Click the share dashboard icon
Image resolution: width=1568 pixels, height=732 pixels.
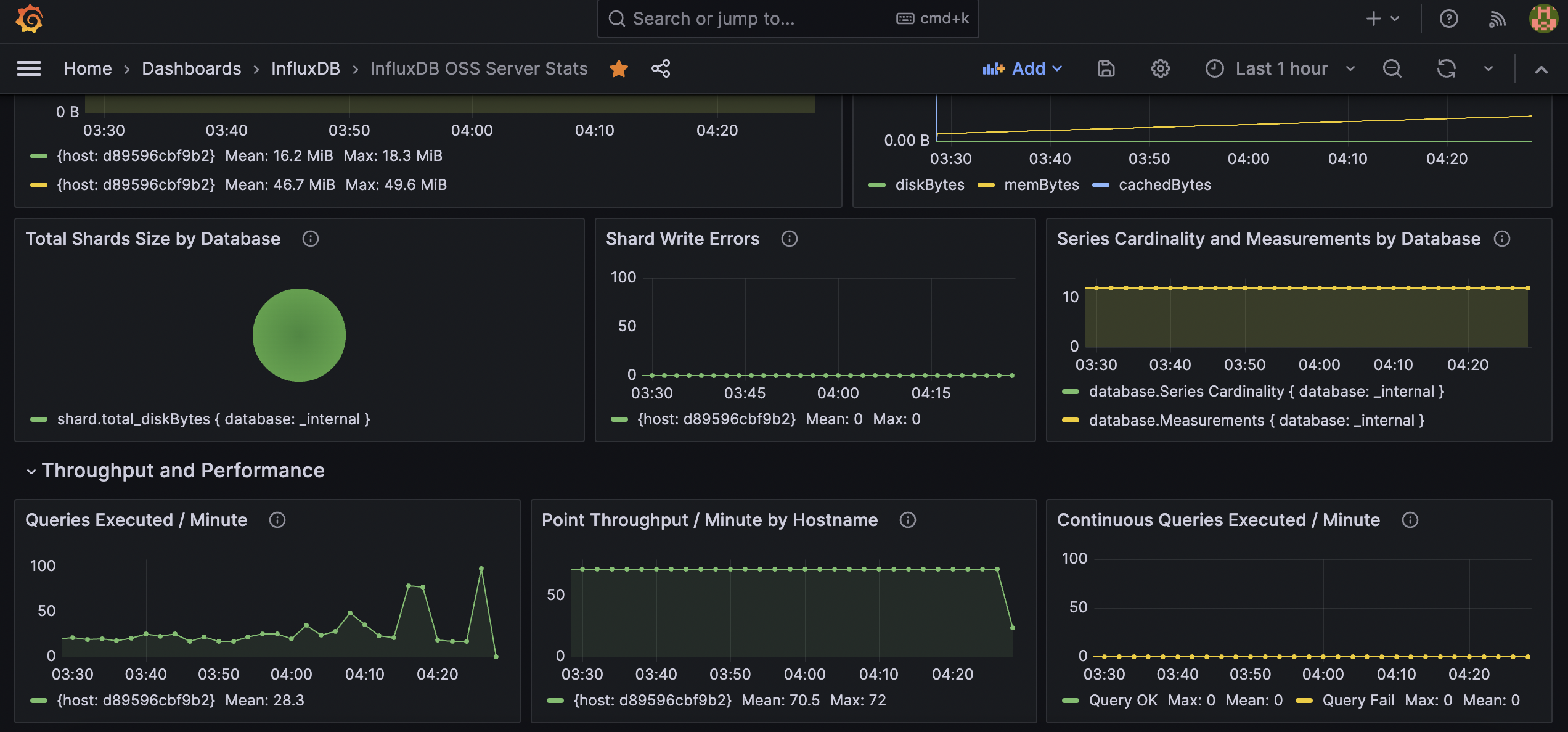661,68
